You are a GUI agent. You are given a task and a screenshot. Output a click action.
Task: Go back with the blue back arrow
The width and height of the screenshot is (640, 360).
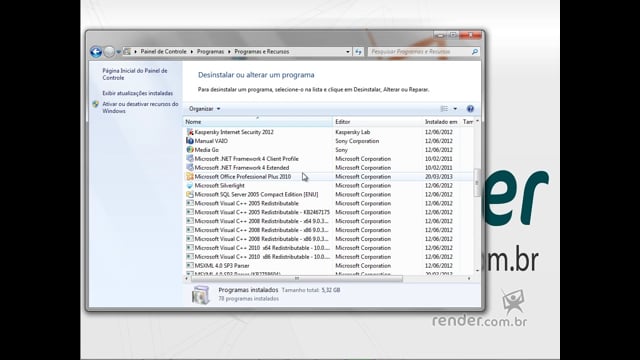pos(96,52)
